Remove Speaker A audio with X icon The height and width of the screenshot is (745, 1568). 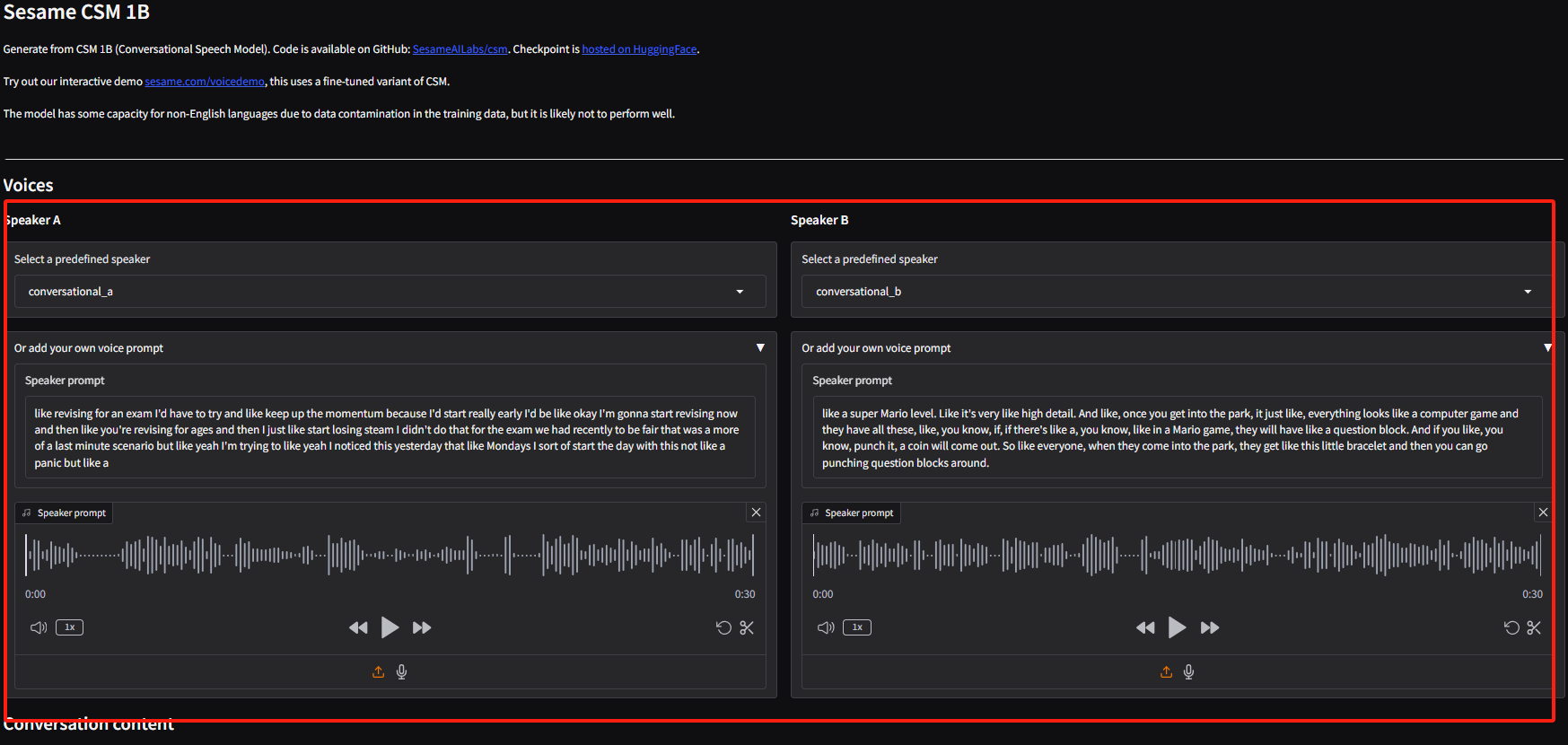point(757,513)
